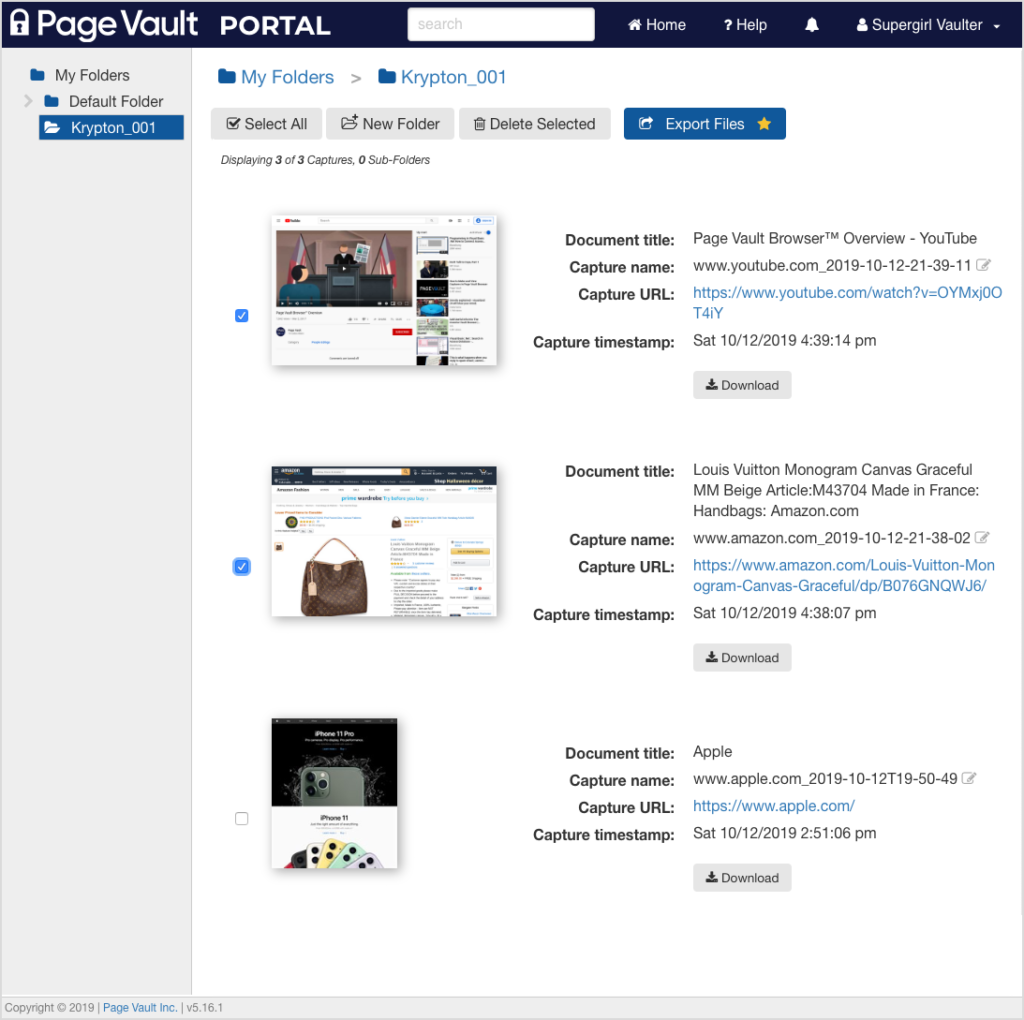Edit the Apple capture name pencil icon

[x=969, y=778]
